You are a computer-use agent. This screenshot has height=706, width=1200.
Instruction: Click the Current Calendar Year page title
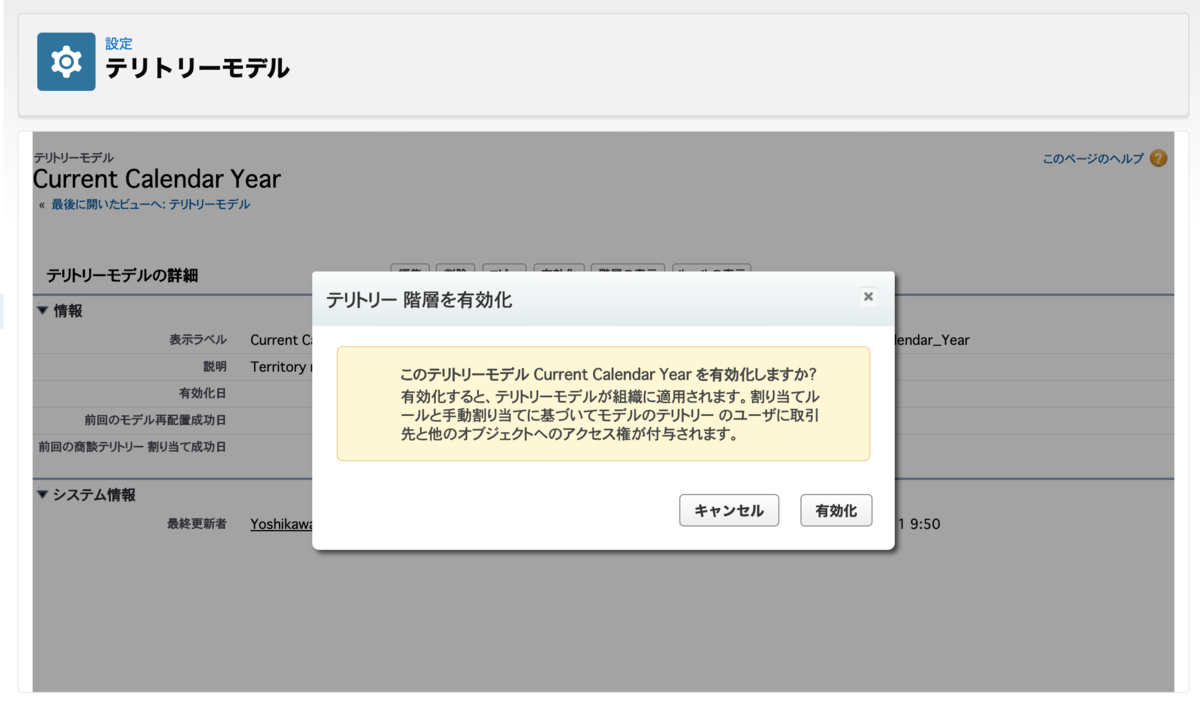coord(156,179)
